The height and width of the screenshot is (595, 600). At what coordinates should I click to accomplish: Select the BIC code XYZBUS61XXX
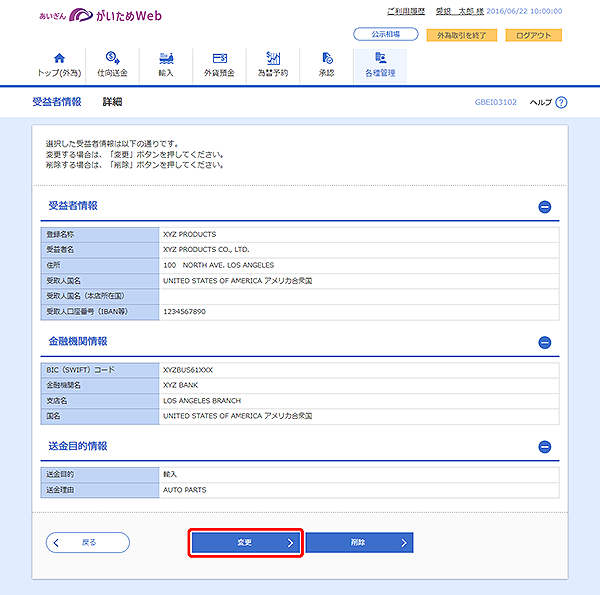pyautogui.click(x=188, y=370)
